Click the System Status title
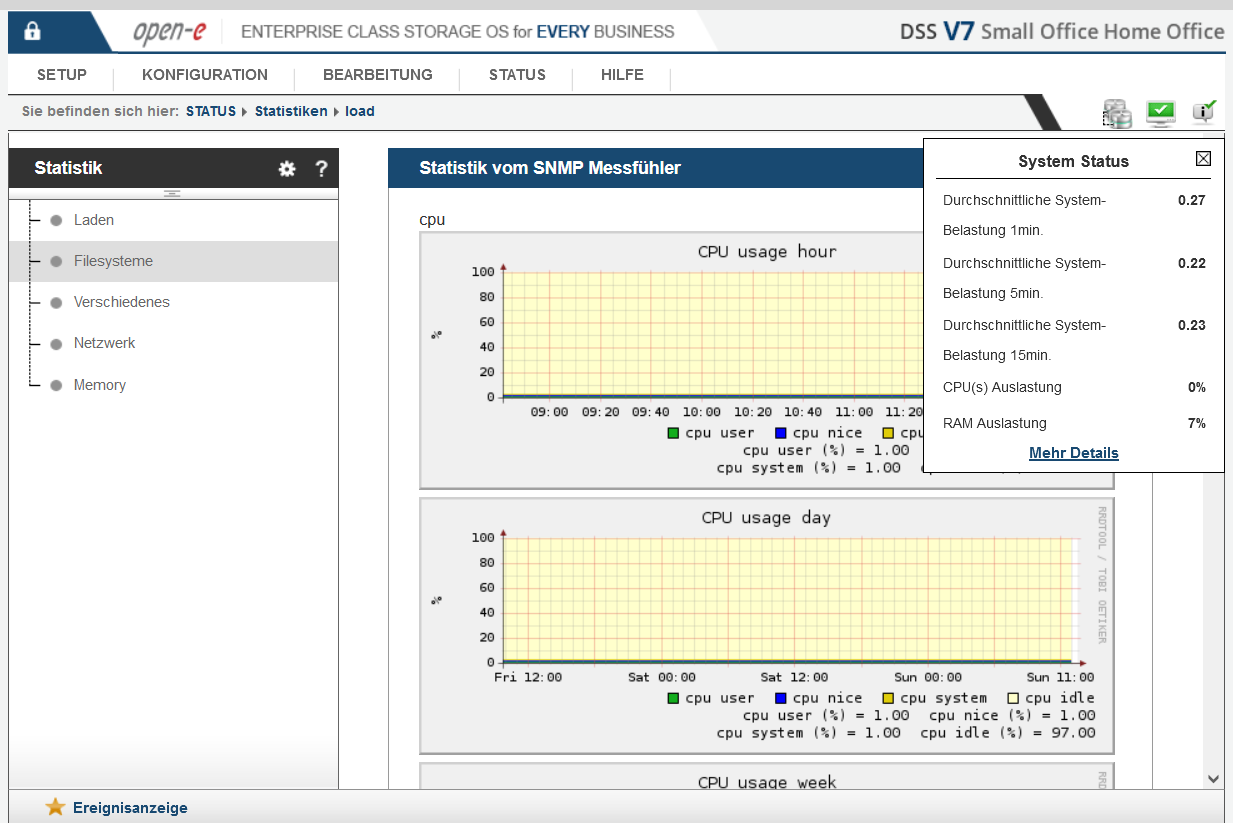Viewport: 1233px width, 823px height. coord(1074,161)
